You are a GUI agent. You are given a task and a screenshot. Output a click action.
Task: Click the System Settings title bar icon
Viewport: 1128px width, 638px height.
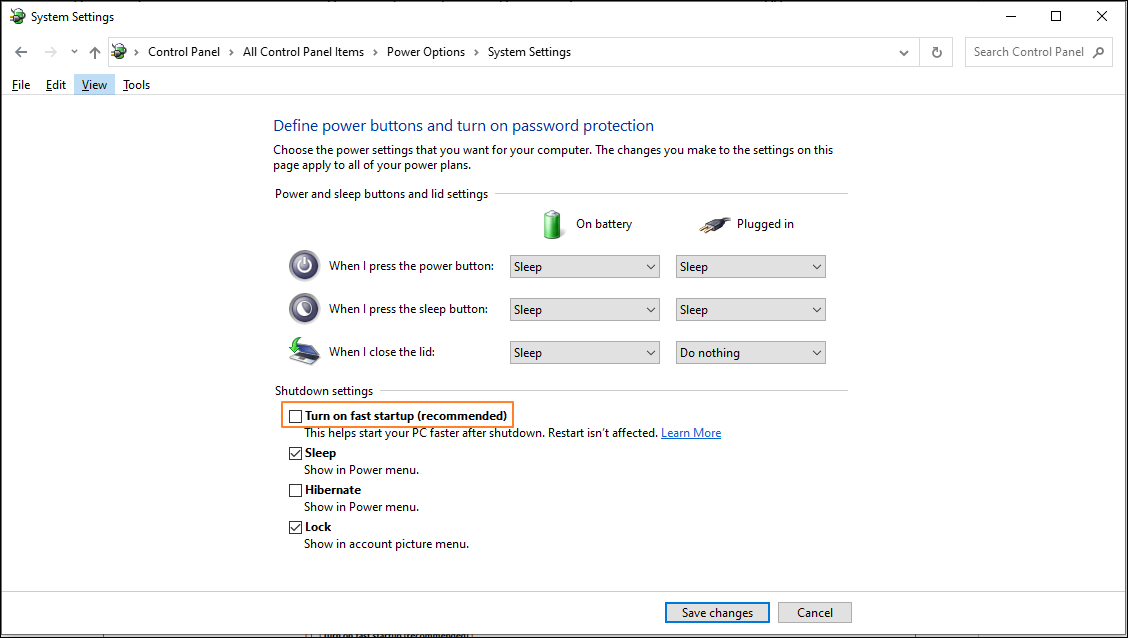17,17
